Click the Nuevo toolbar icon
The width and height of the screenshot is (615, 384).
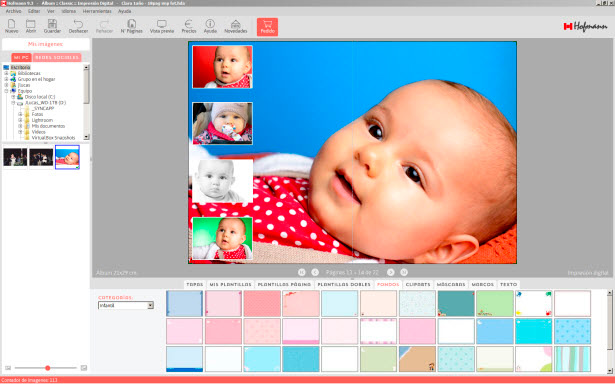[12, 26]
